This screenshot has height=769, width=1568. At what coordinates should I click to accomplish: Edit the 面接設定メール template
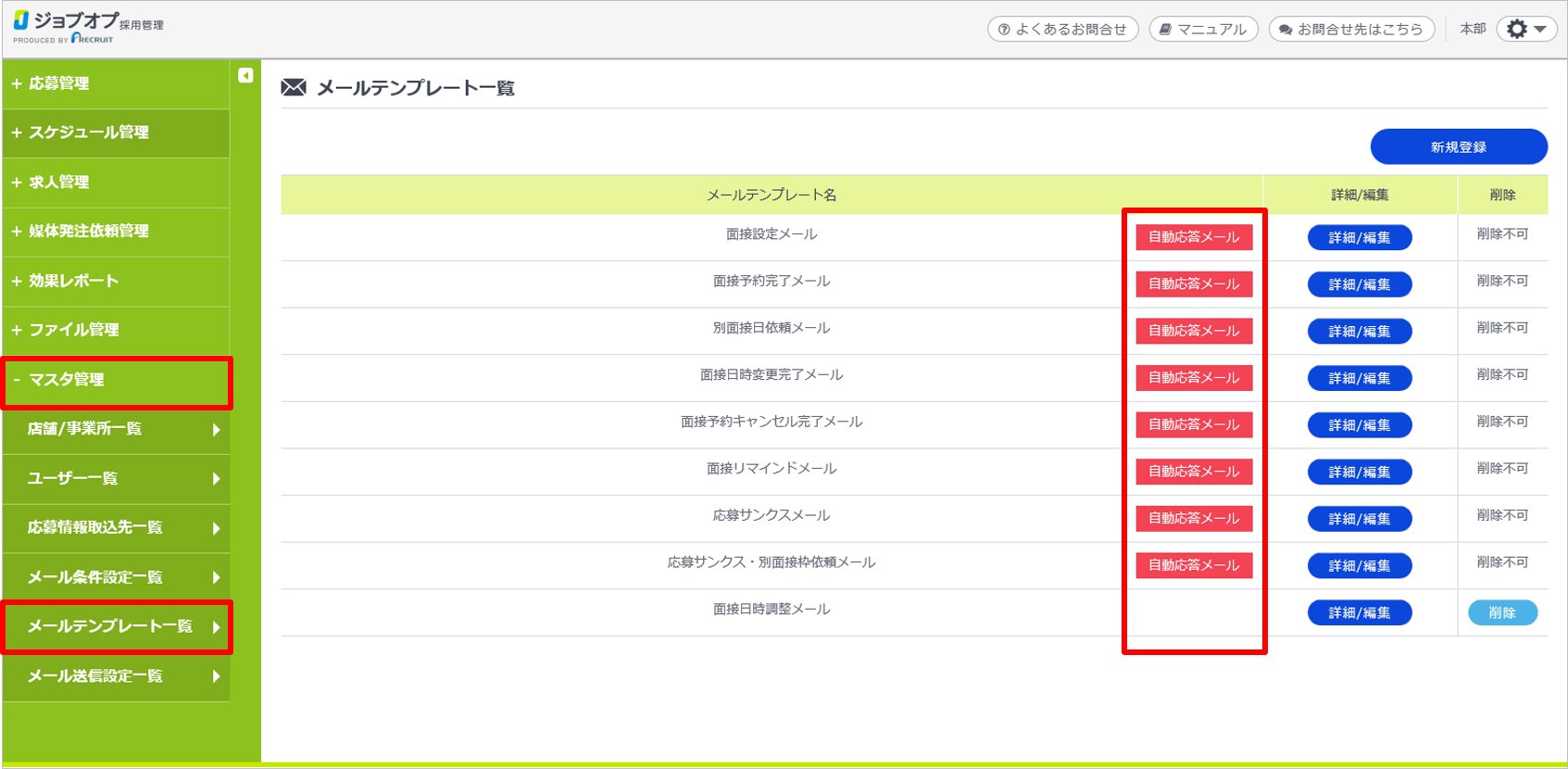click(x=1359, y=238)
